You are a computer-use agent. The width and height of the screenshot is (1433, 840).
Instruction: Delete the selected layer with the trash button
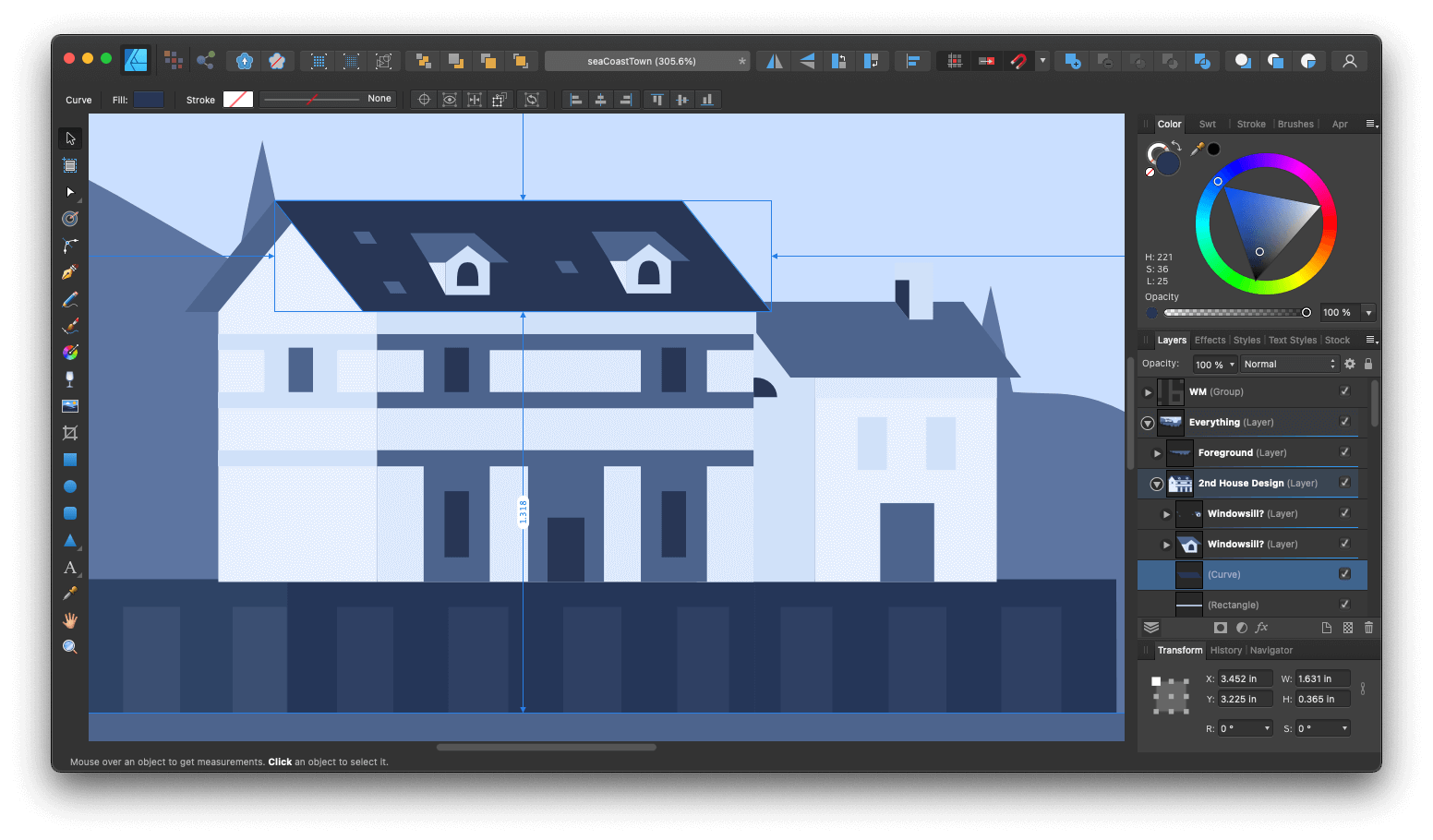pyautogui.click(x=1368, y=627)
